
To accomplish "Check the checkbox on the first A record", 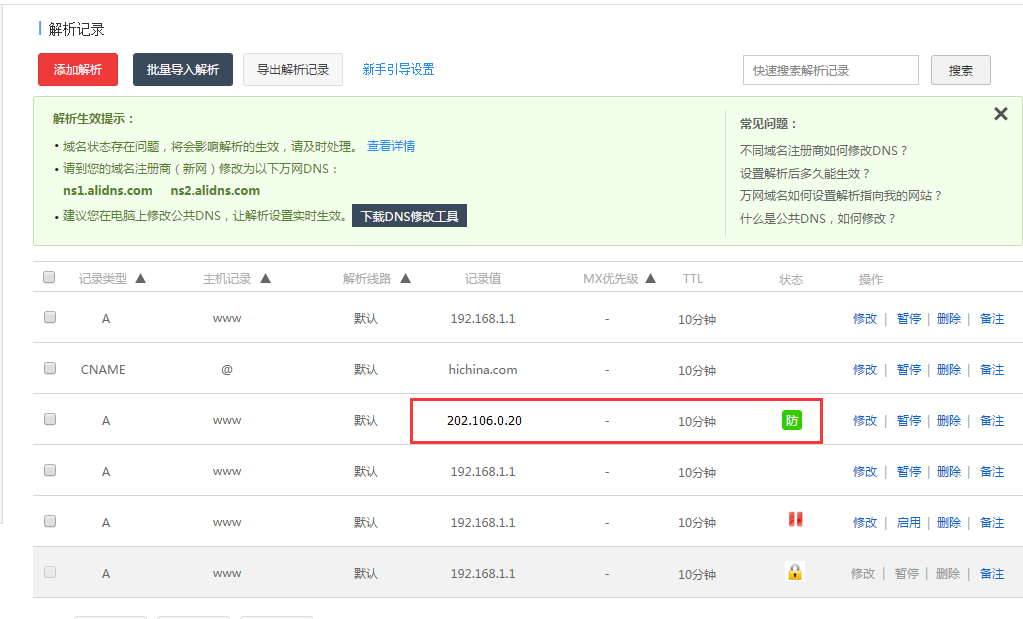I will pyautogui.click(x=48, y=316).
